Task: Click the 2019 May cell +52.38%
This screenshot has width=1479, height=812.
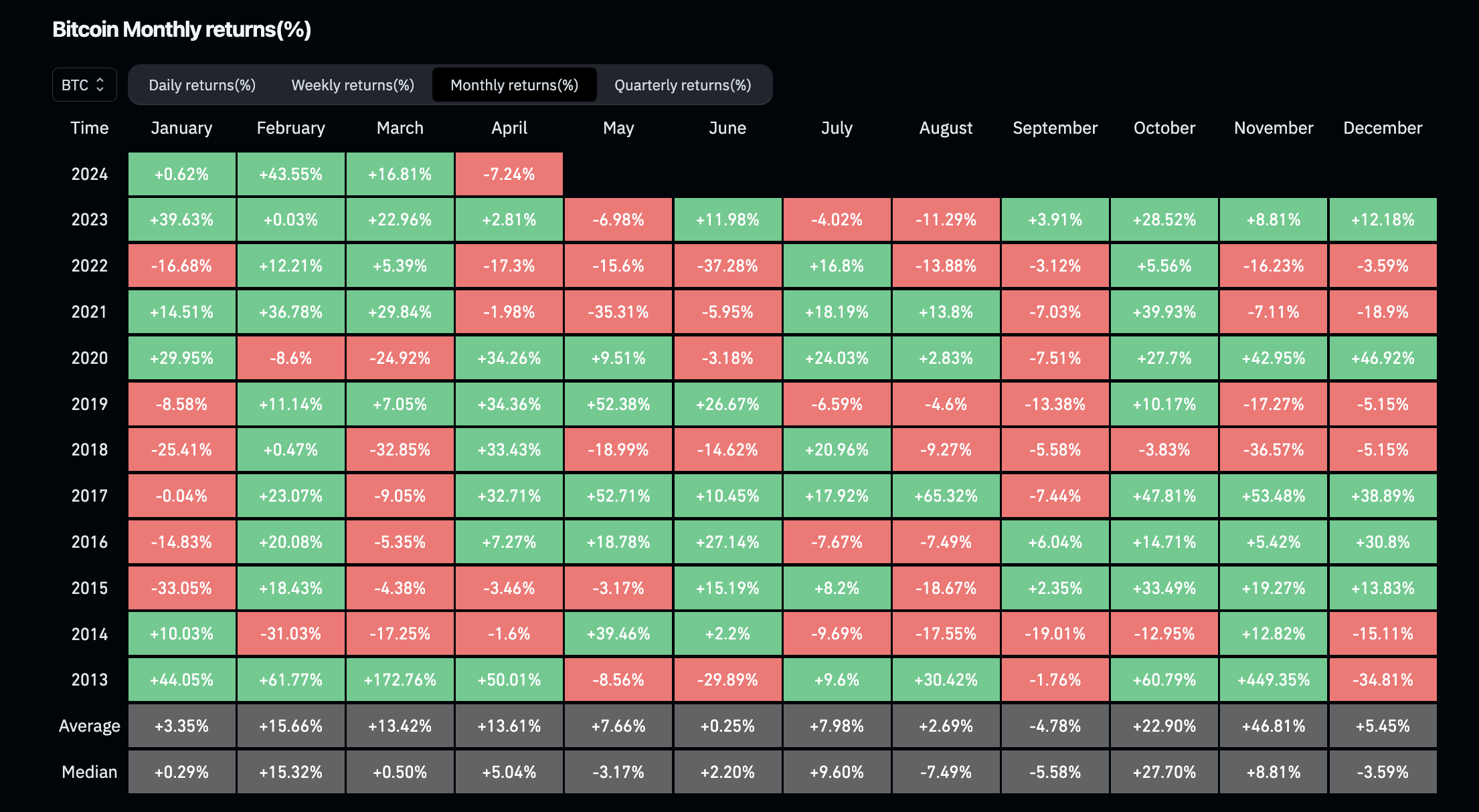Action: 618,404
